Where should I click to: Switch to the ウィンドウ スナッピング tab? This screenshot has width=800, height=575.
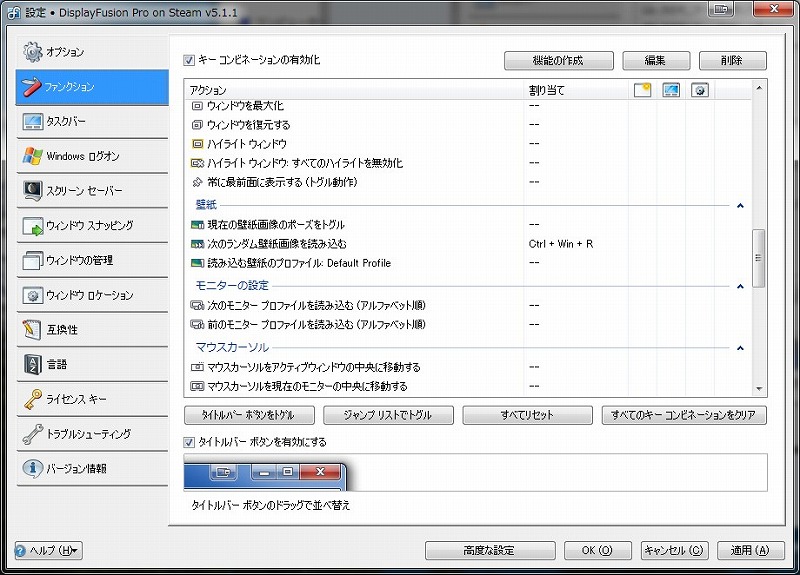click(x=92, y=226)
